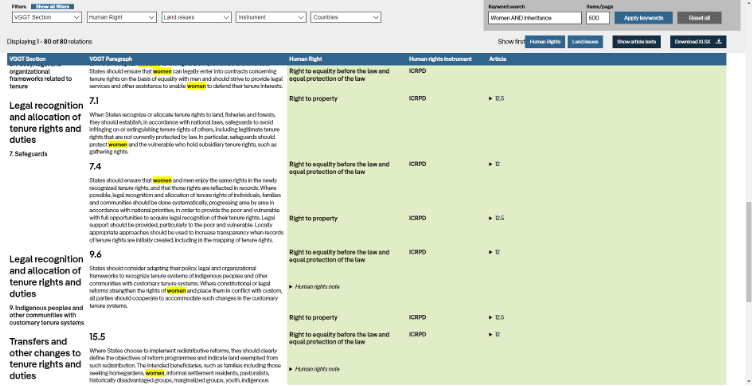Open the VGGT Section filter dropdown

pos(47,17)
